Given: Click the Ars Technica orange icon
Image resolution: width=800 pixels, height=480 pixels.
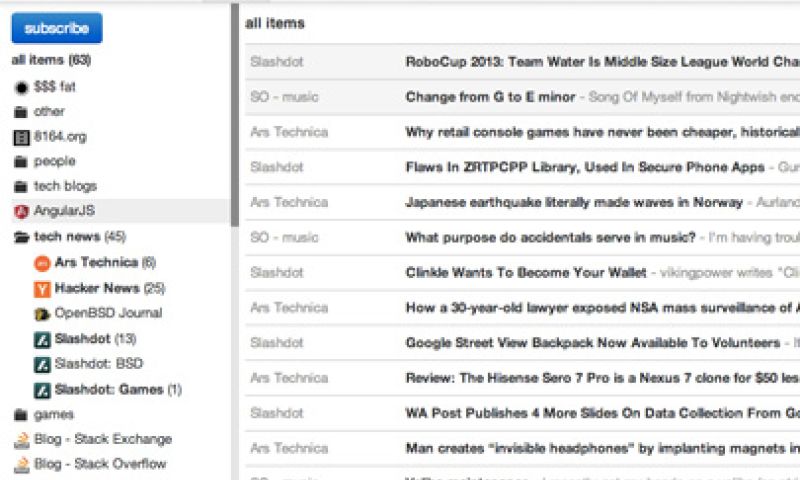Looking at the screenshot, I should click(x=42, y=263).
